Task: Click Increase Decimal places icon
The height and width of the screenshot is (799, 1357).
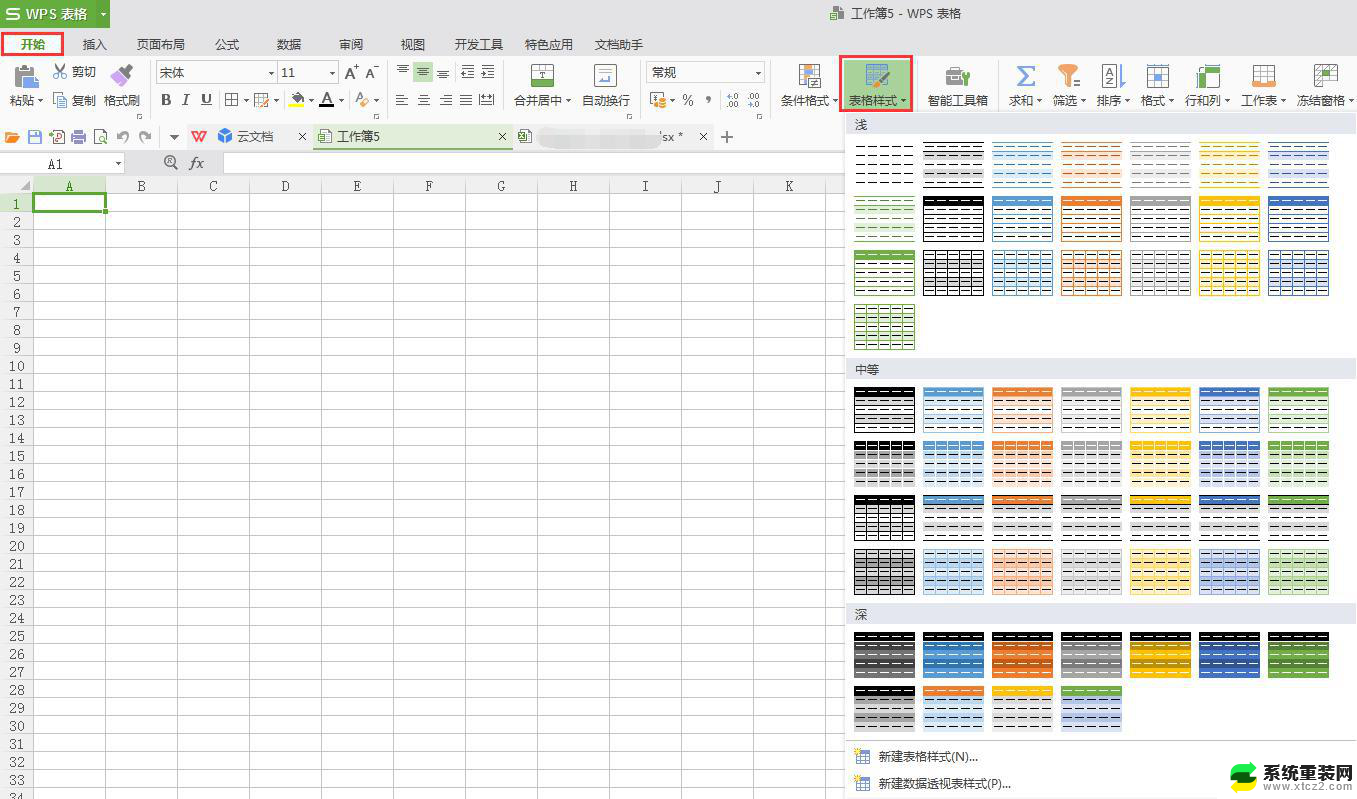Action: pos(732,100)
